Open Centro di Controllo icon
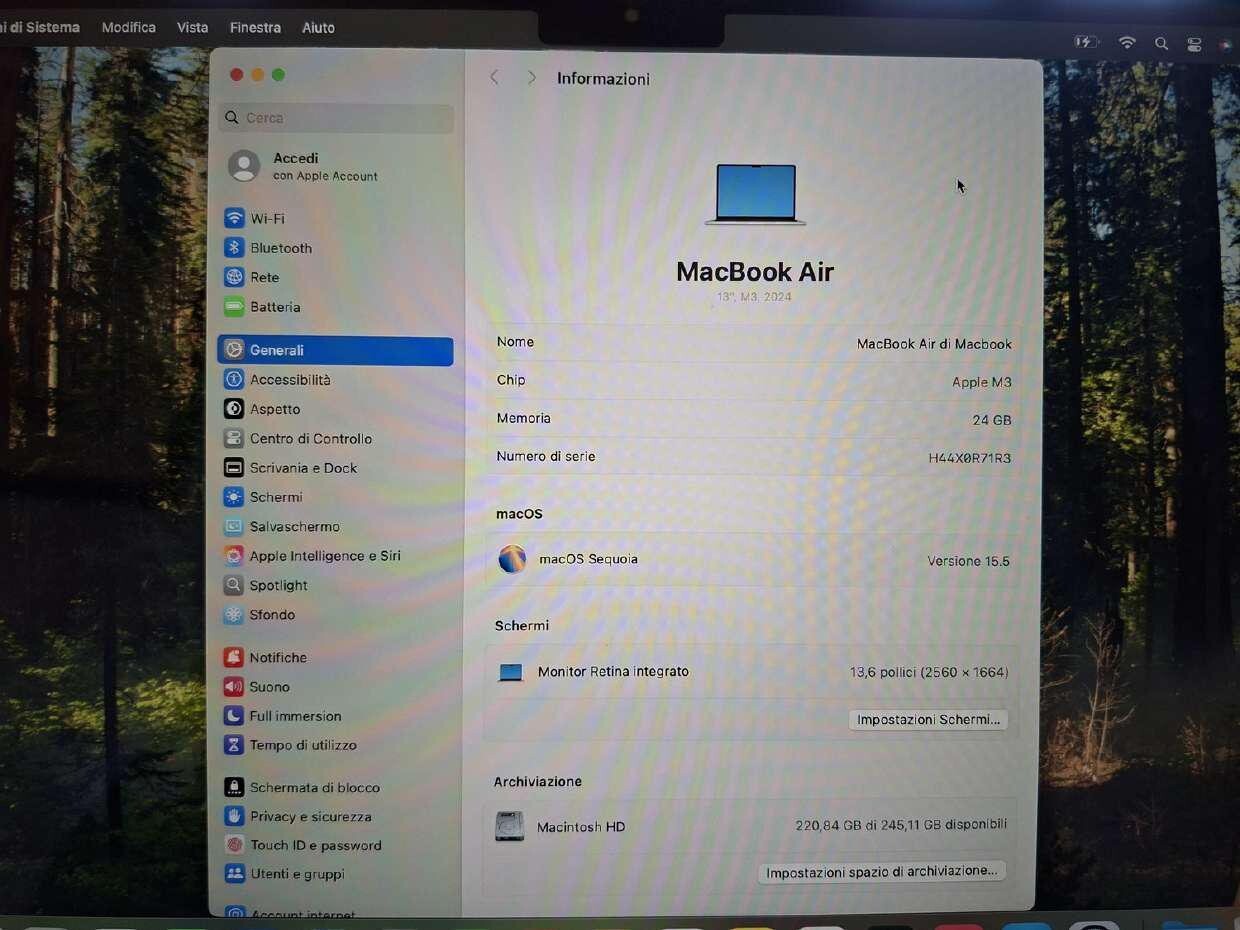 click(x=234, y=438)
